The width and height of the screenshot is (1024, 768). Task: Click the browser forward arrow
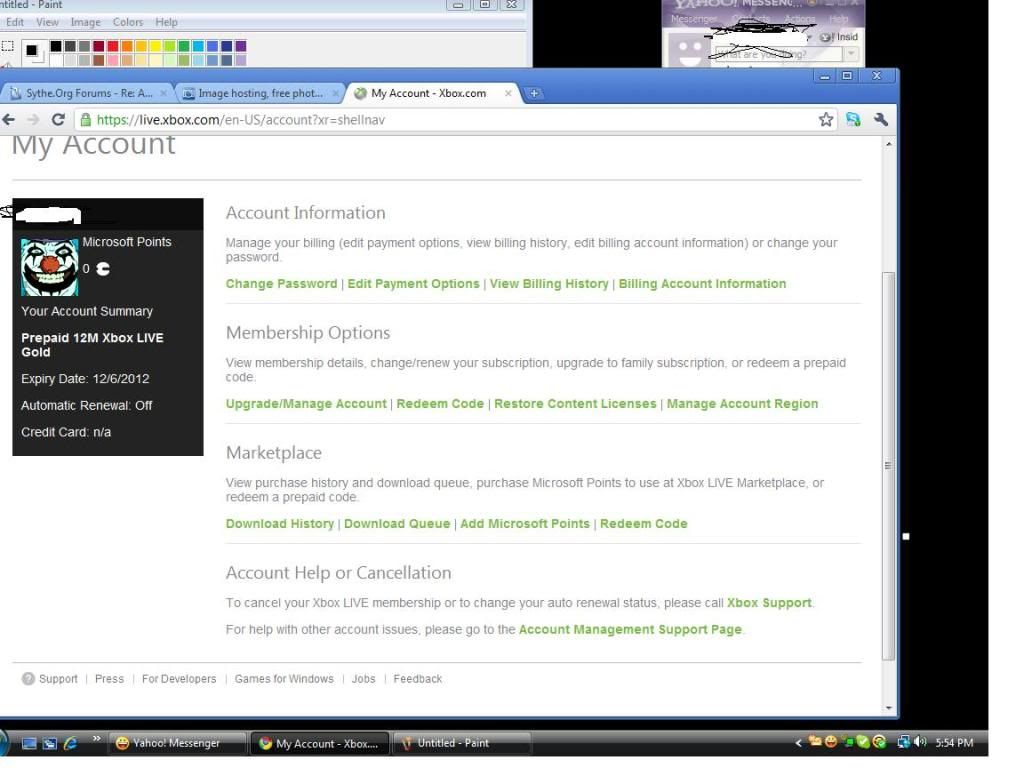tap(33, 120)
